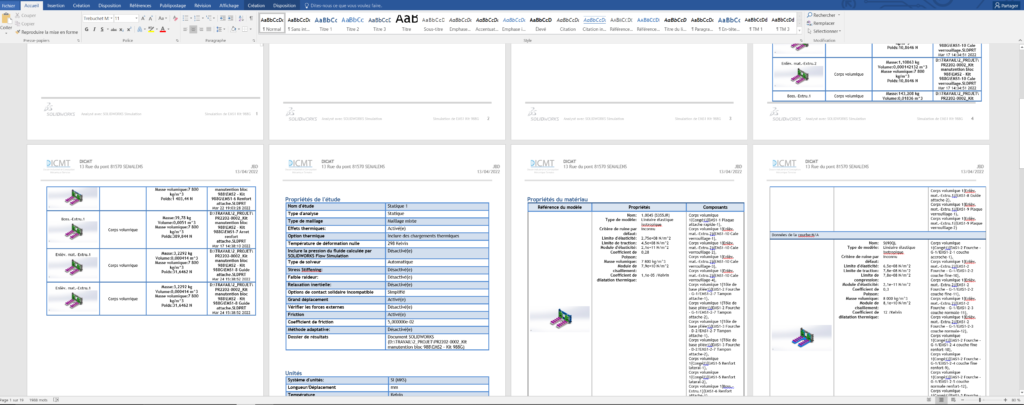Open the Fichier tab
The image size is (1024, 405).
pos(8,5)
